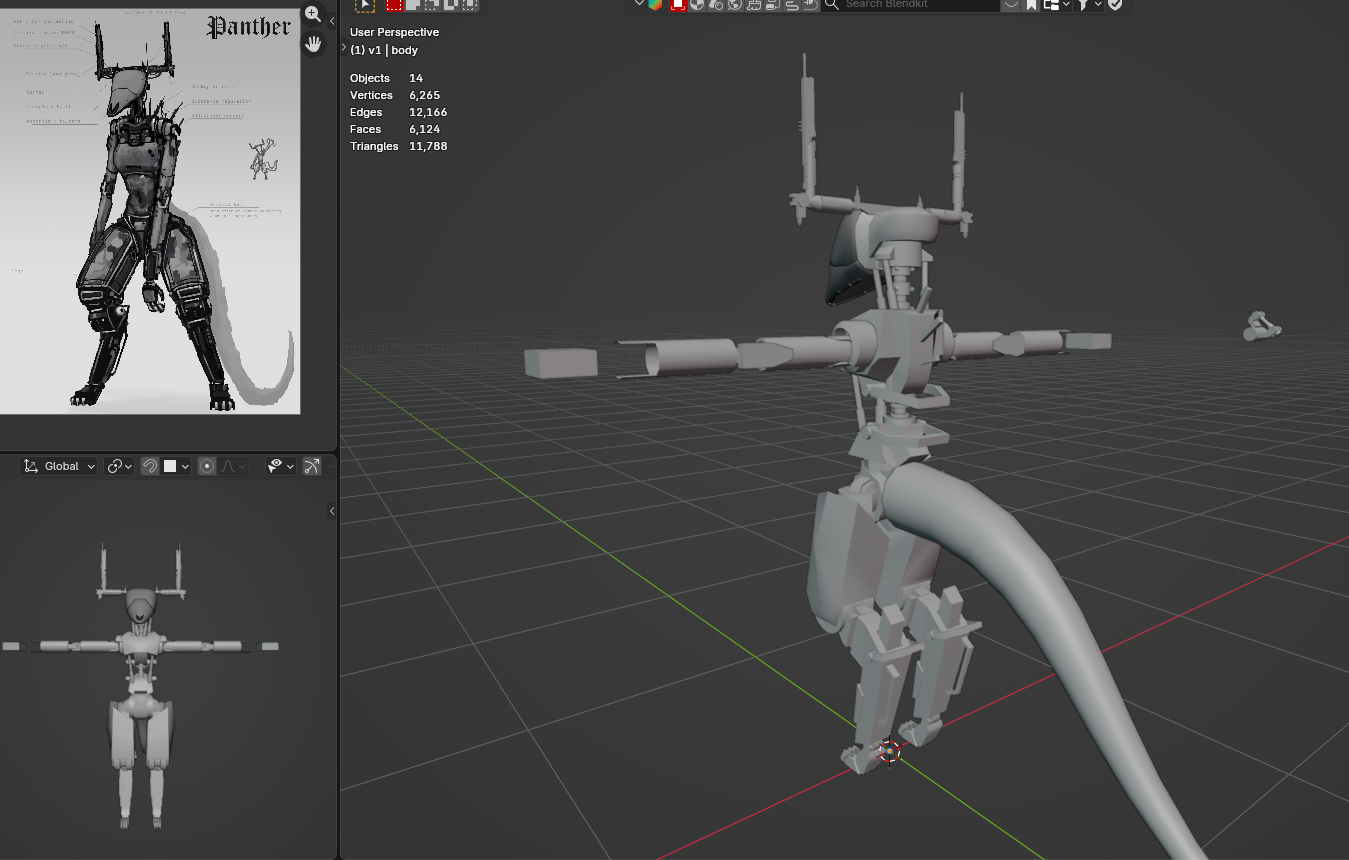Viewport: 1349px width, 860px height.
Task: Click the Objects 14 statistic
Action: [386, 78]
